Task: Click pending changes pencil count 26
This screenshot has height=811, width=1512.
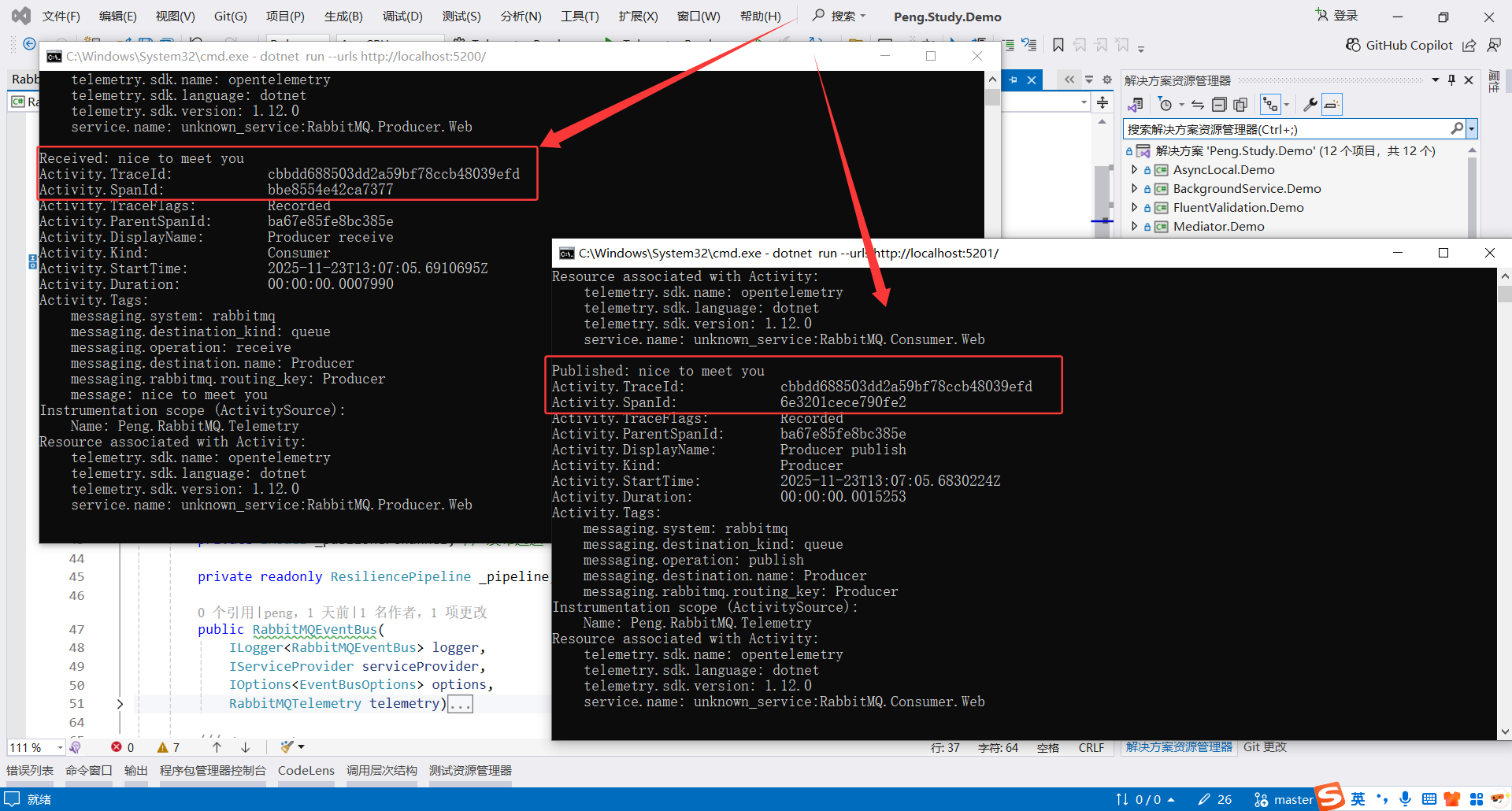Action: [x=1214, y=799]
